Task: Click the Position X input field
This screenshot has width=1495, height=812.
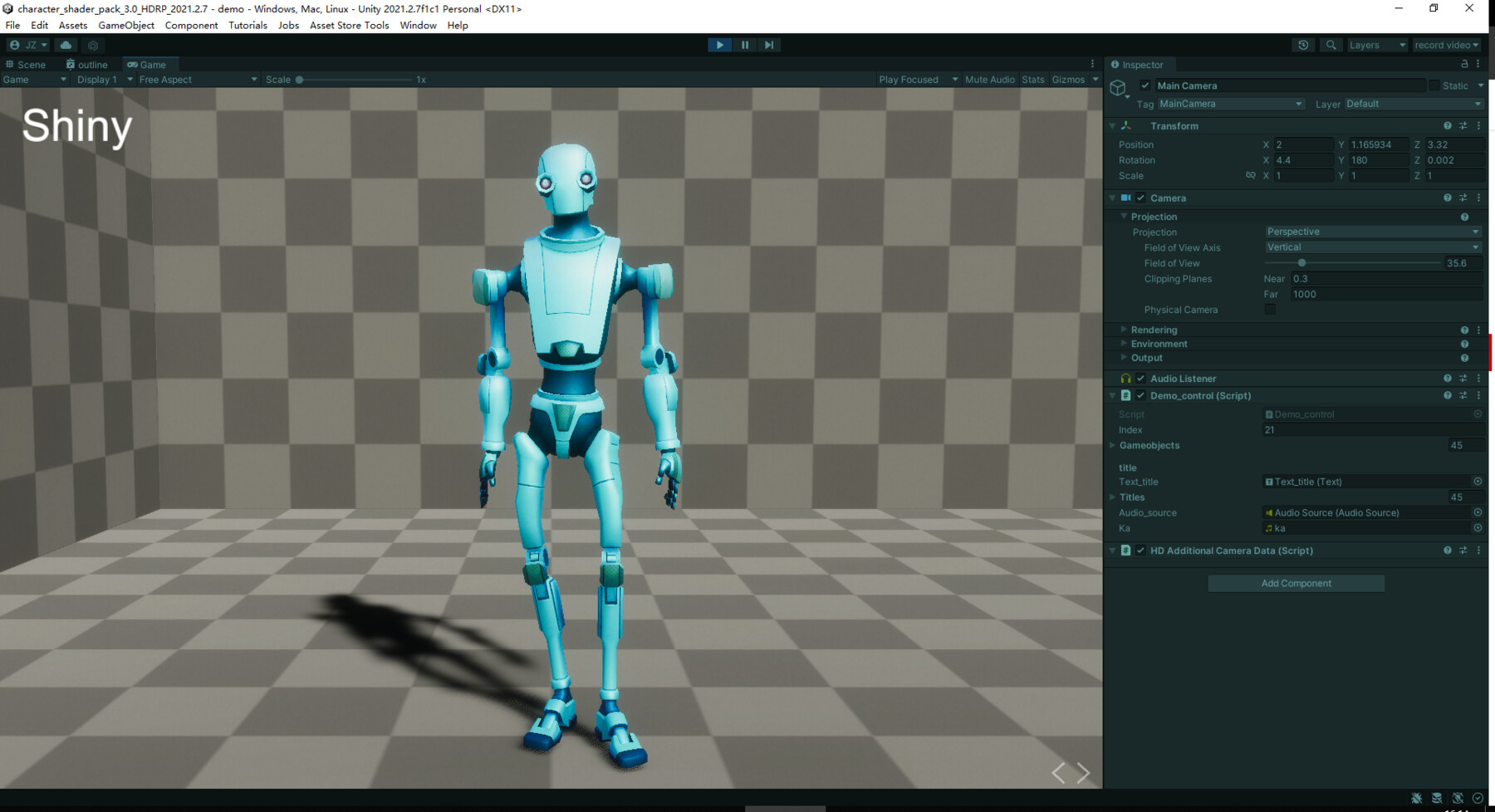Action: [1304, 144]
